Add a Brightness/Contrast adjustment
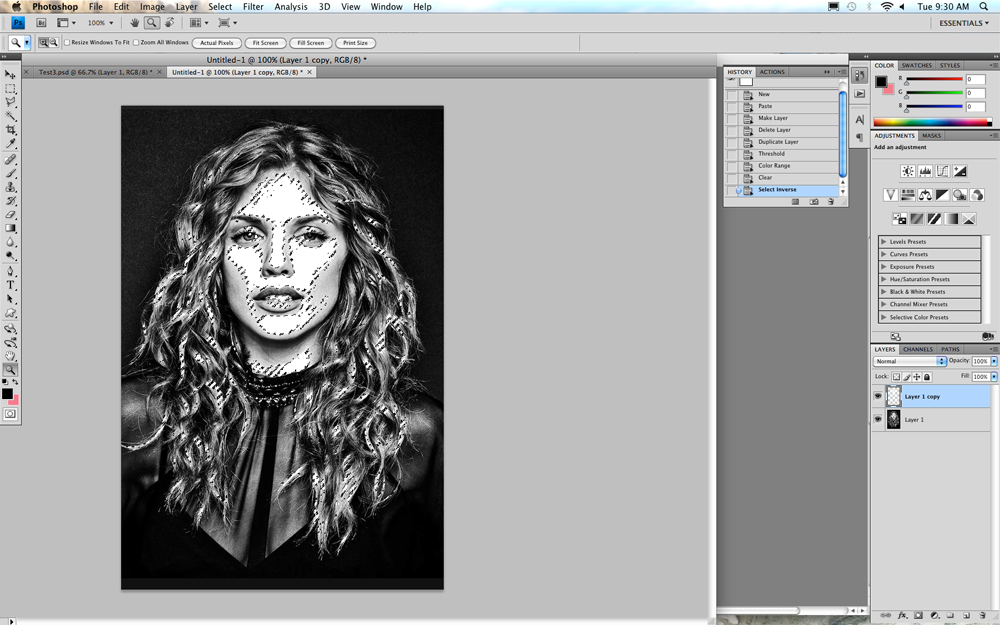 tap(908, 171)
